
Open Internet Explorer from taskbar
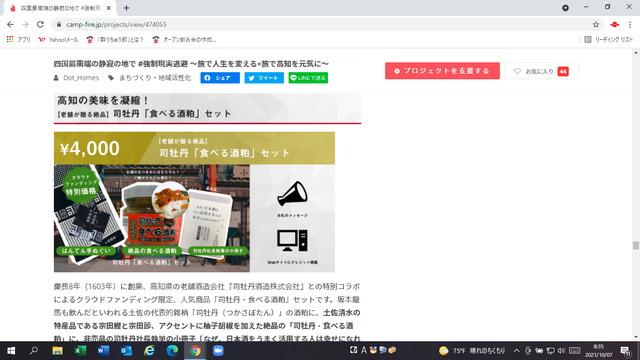tap(149, 351)
